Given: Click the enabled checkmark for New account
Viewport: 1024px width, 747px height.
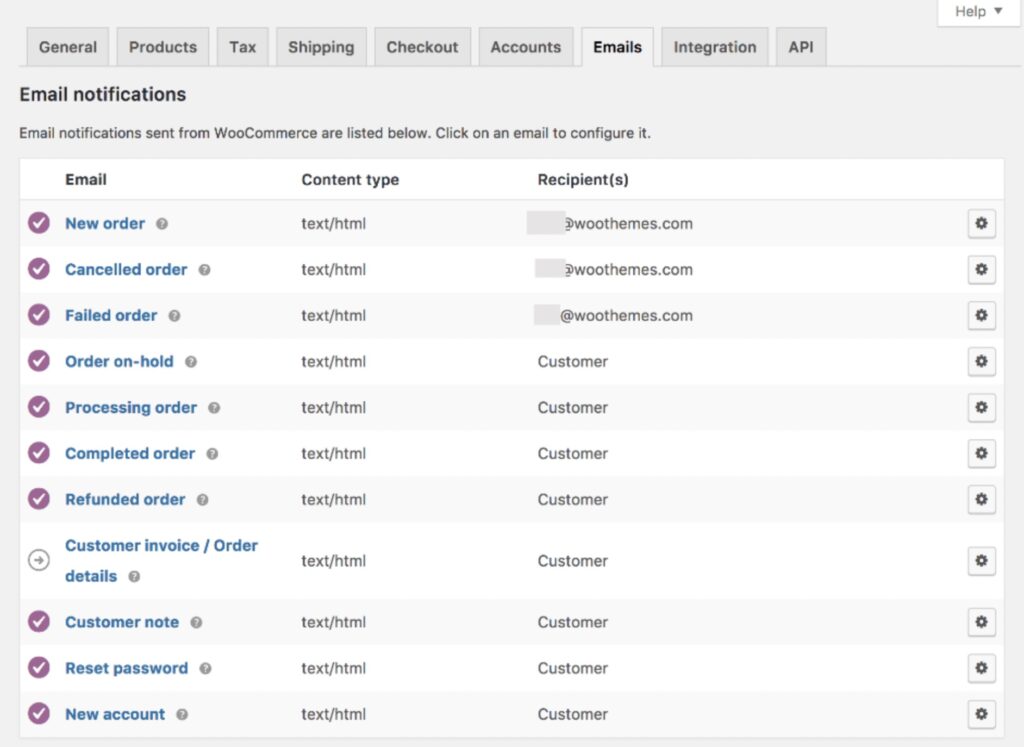Looking at the screenshot, I should click(38, 714).
